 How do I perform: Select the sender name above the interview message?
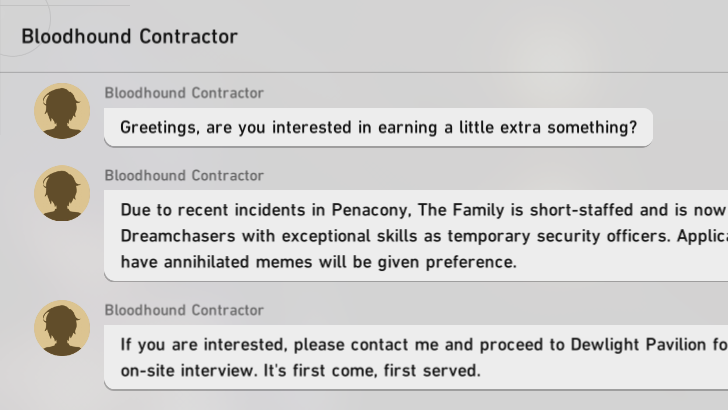click(x=184, y=310)
